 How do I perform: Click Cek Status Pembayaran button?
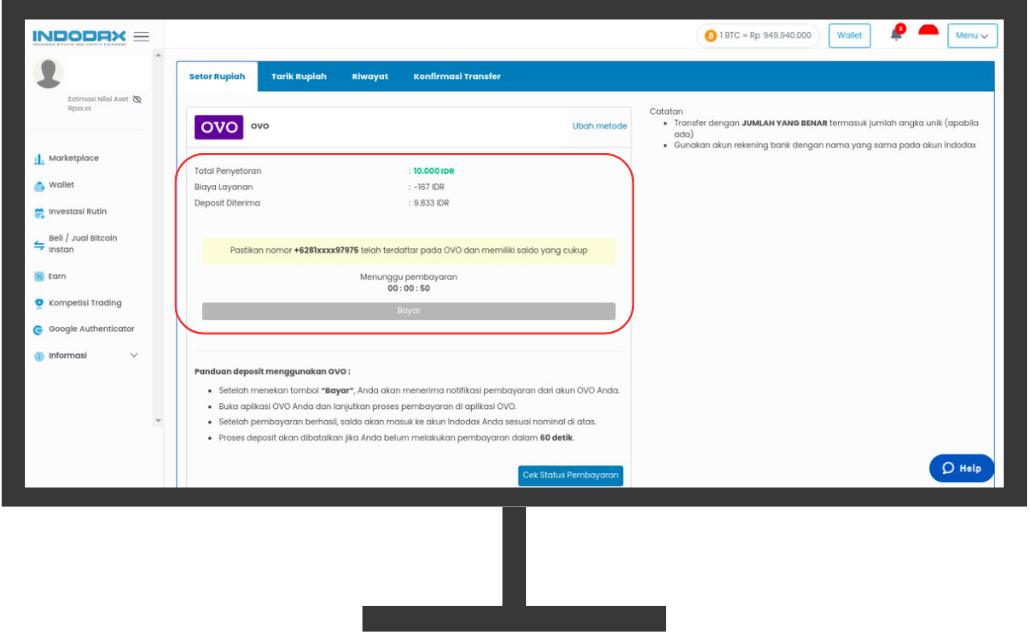pos(570,475)
